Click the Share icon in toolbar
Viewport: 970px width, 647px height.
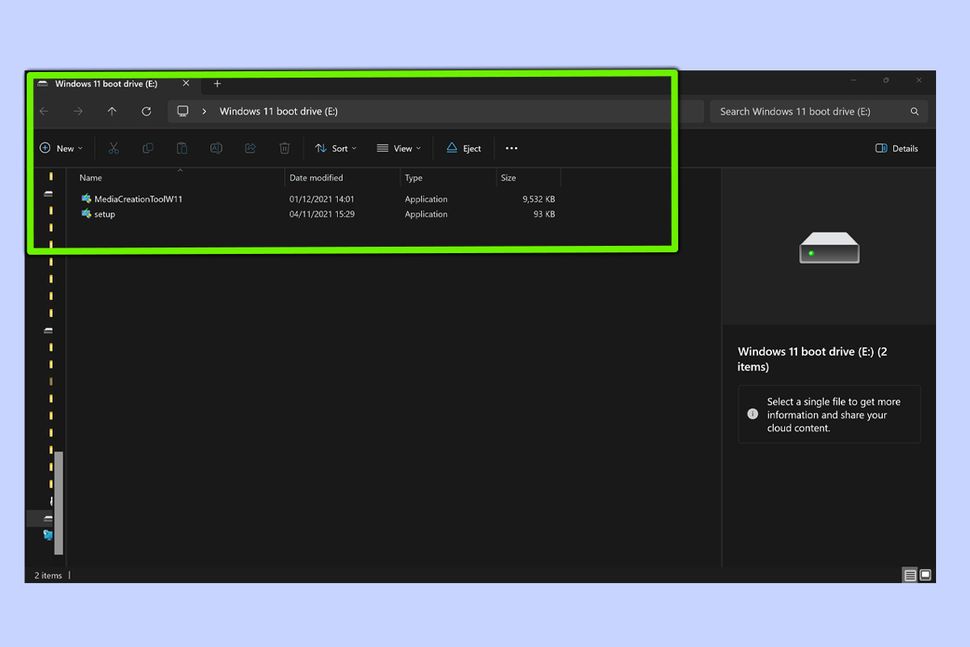click(250, 148)
